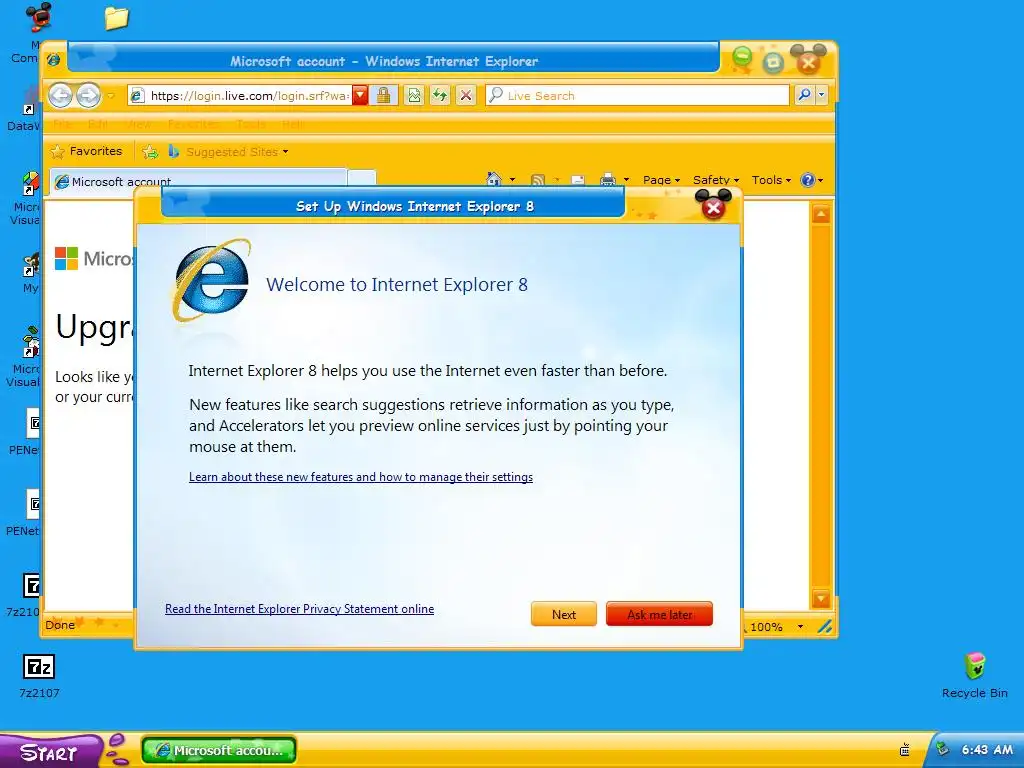Viewport: 1024px width, 768px height.
Task: Click into the Live Search box
Action: pyautogui.click(x=637, y=95)
